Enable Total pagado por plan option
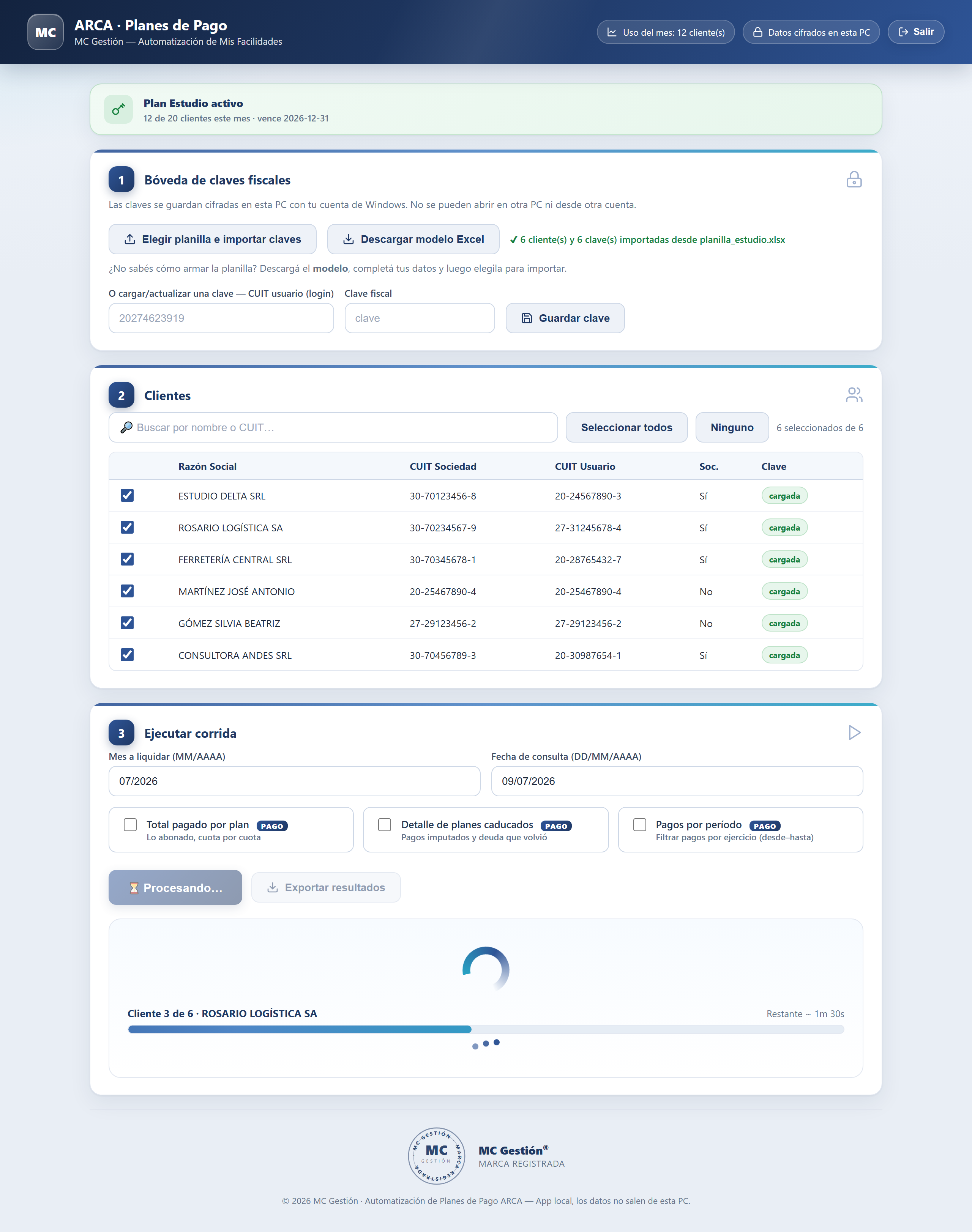This screenshot has width=972, height=1232. [x=130, y=825]
